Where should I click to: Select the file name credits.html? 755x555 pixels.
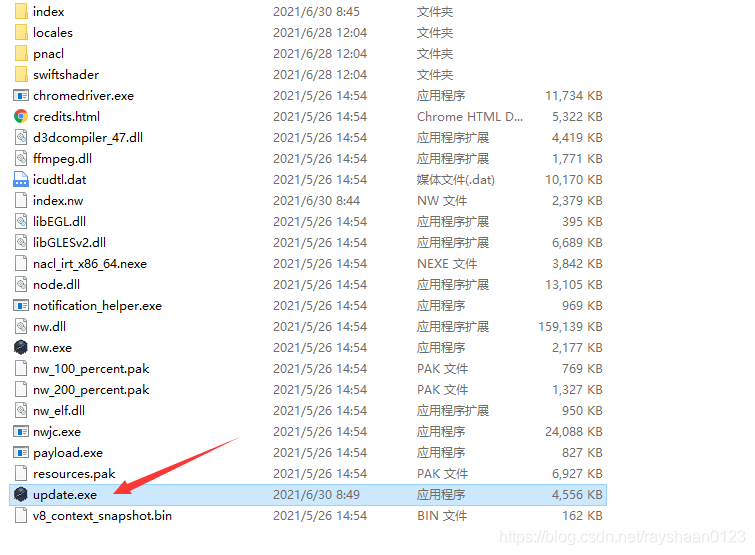[66, 116]
